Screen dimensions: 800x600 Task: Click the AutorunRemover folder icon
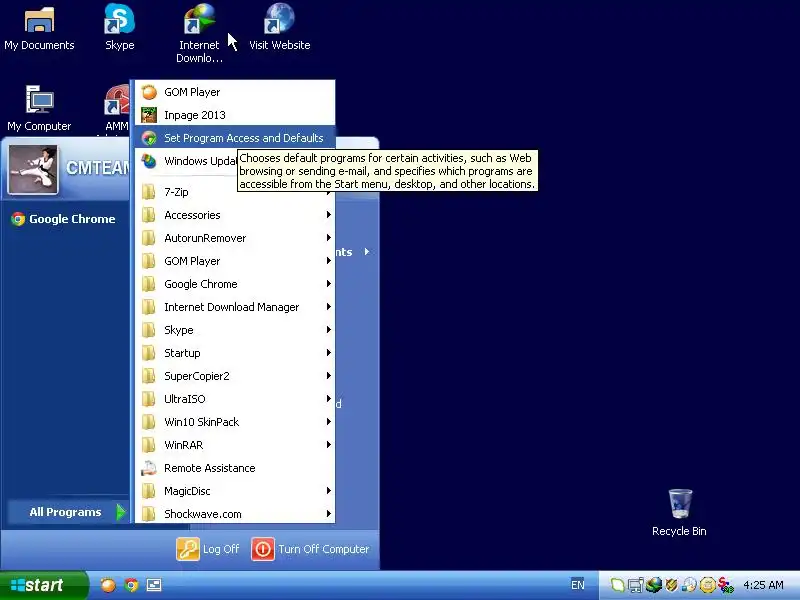[x=148, y=238]
